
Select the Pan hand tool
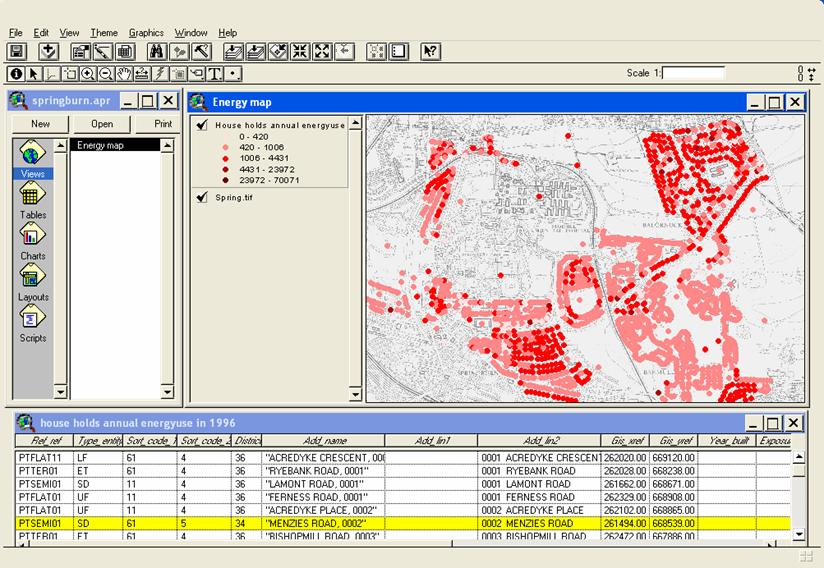click(123, 74)
